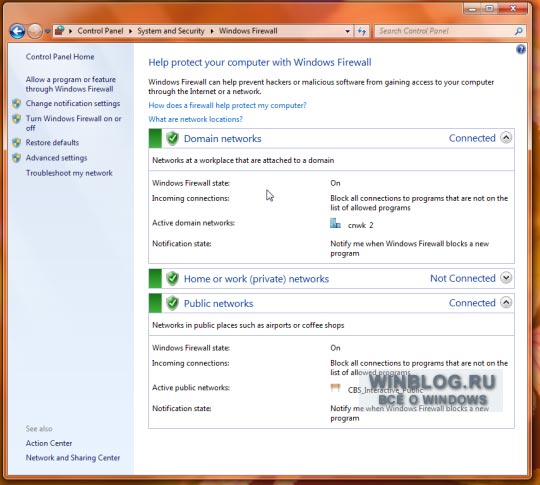
Task: Click shield icon beside Restore defaults
Action: [17, 143]
